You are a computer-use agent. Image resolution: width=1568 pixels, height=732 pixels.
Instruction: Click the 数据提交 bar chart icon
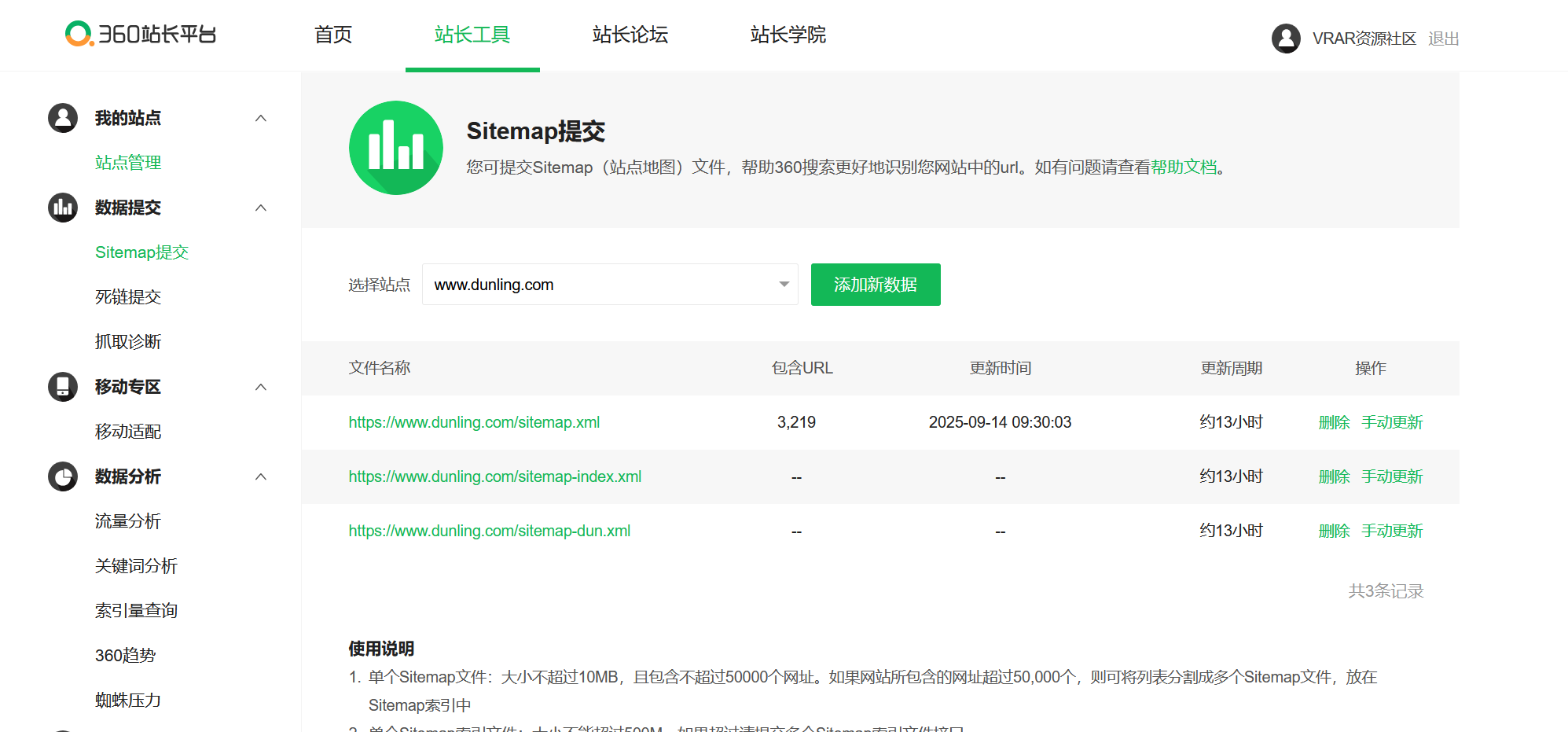[63, 208]
